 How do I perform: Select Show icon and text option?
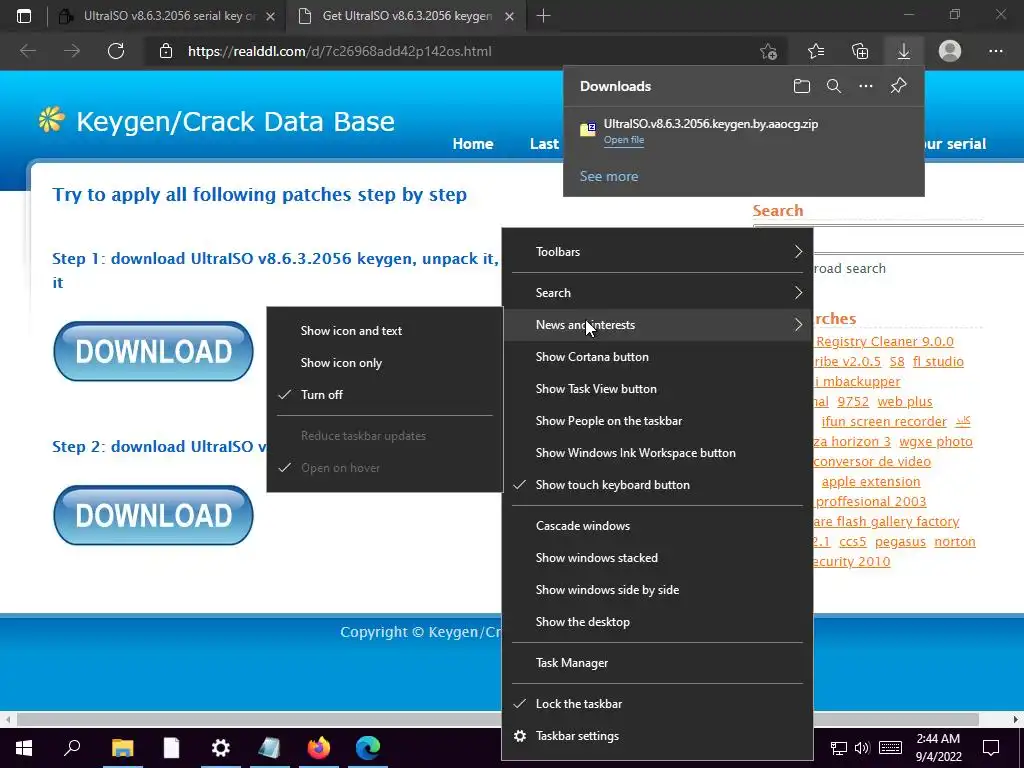click(385, 330)
